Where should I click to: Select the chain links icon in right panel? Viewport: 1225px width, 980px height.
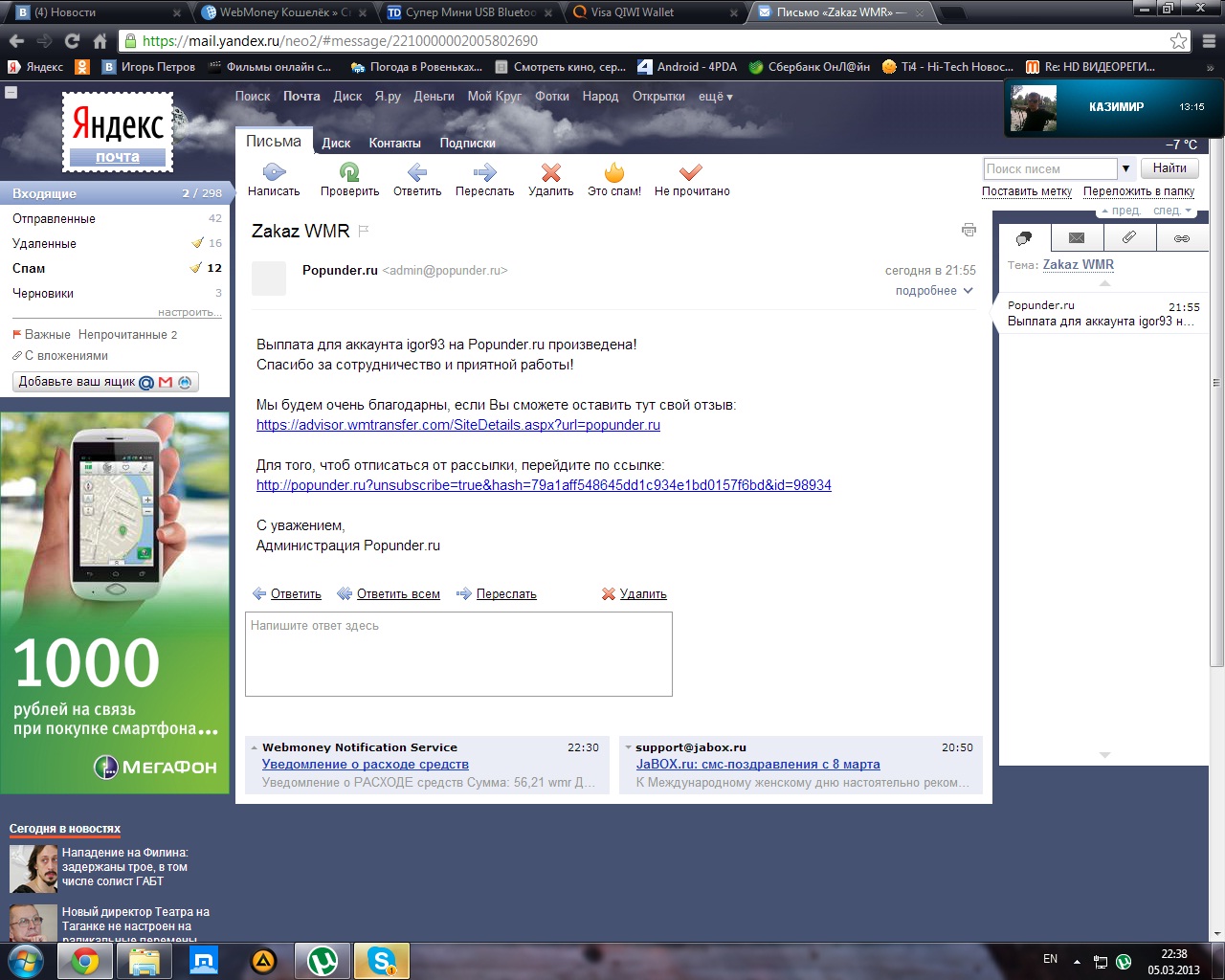click(x=1182, y=237)
